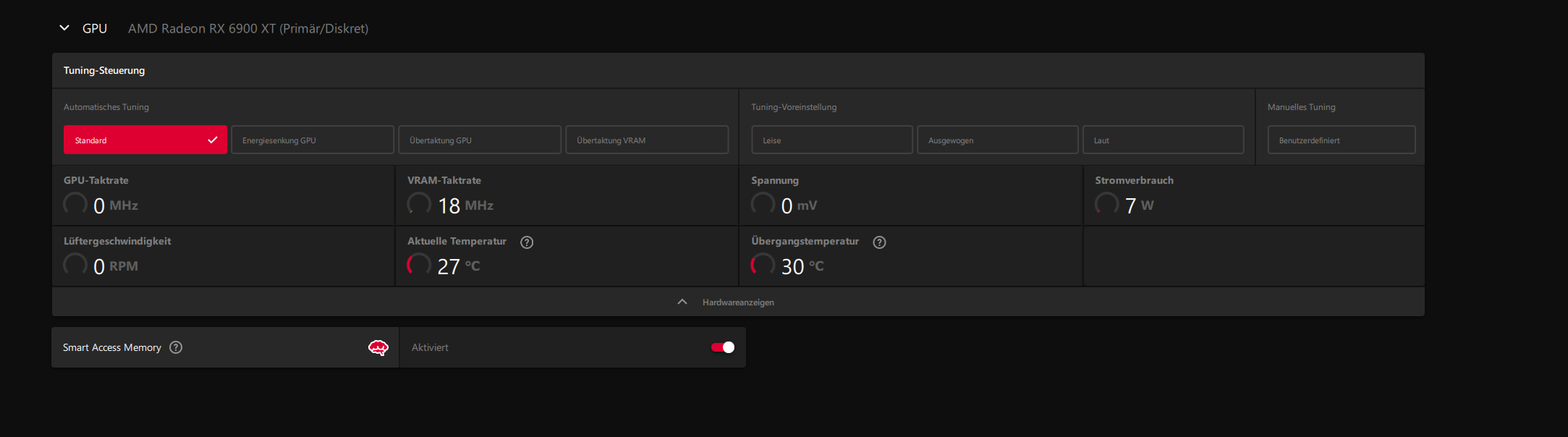Click the checkmark on Standard button
This screenshot has height=437, width=1568.
212,140
